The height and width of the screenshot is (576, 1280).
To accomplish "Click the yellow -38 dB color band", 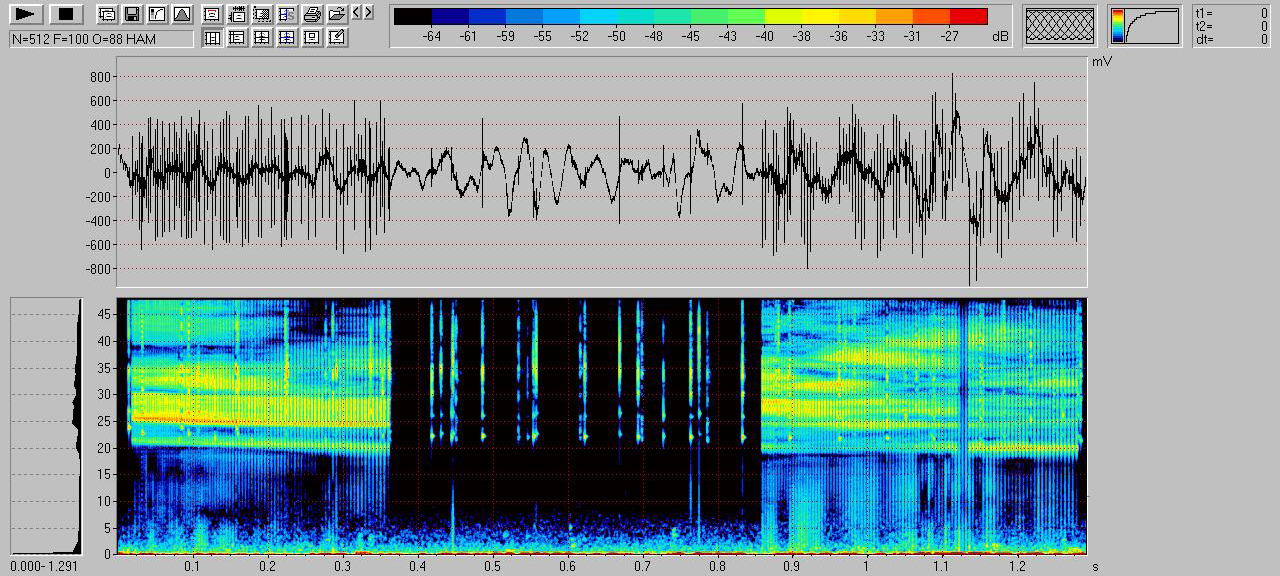I will [801, 16].
